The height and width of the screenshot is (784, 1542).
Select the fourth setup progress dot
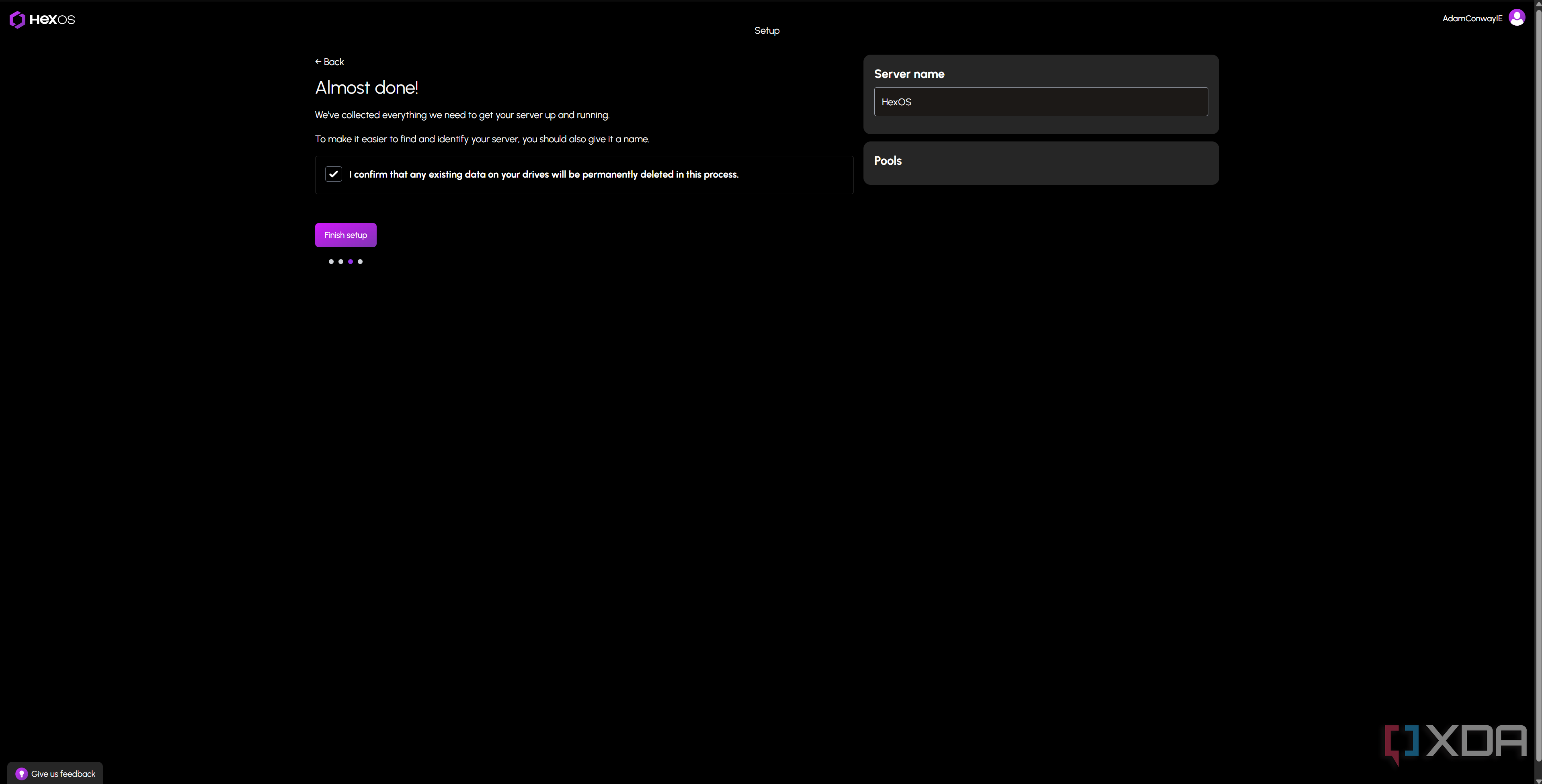coord(360,262)
